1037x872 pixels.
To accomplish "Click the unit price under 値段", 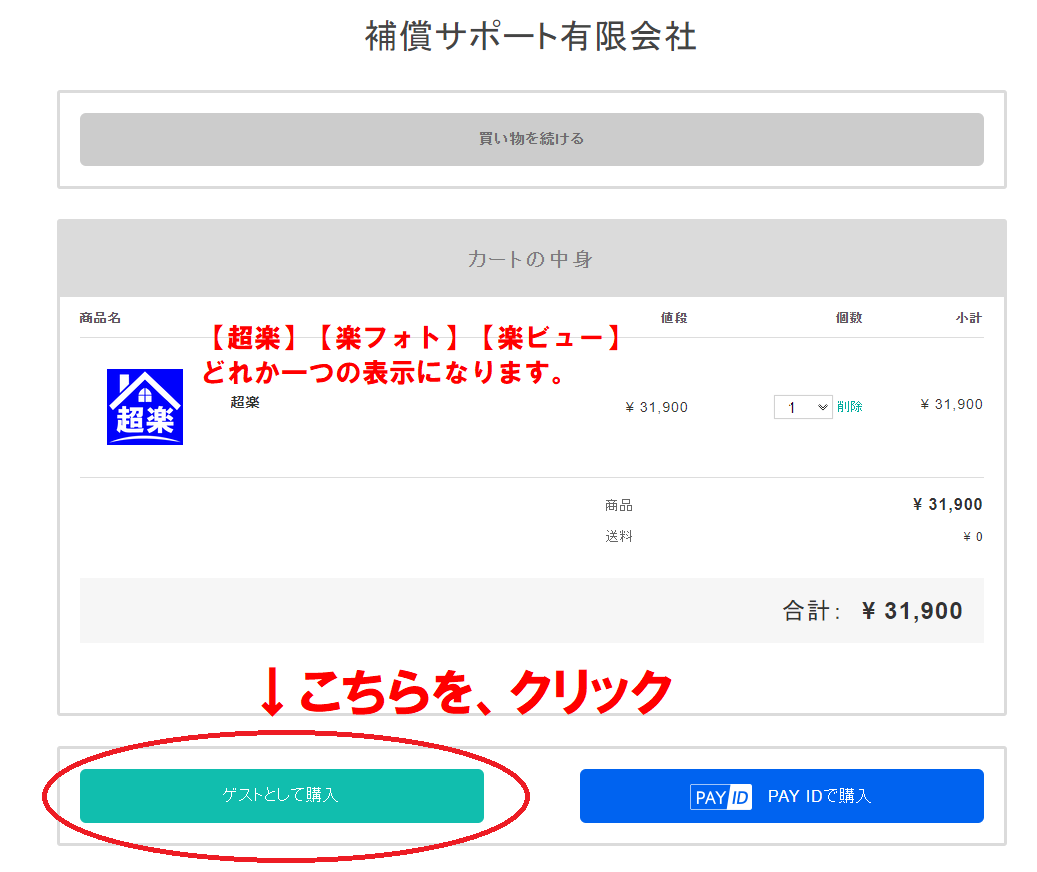I will pos(656,407).
